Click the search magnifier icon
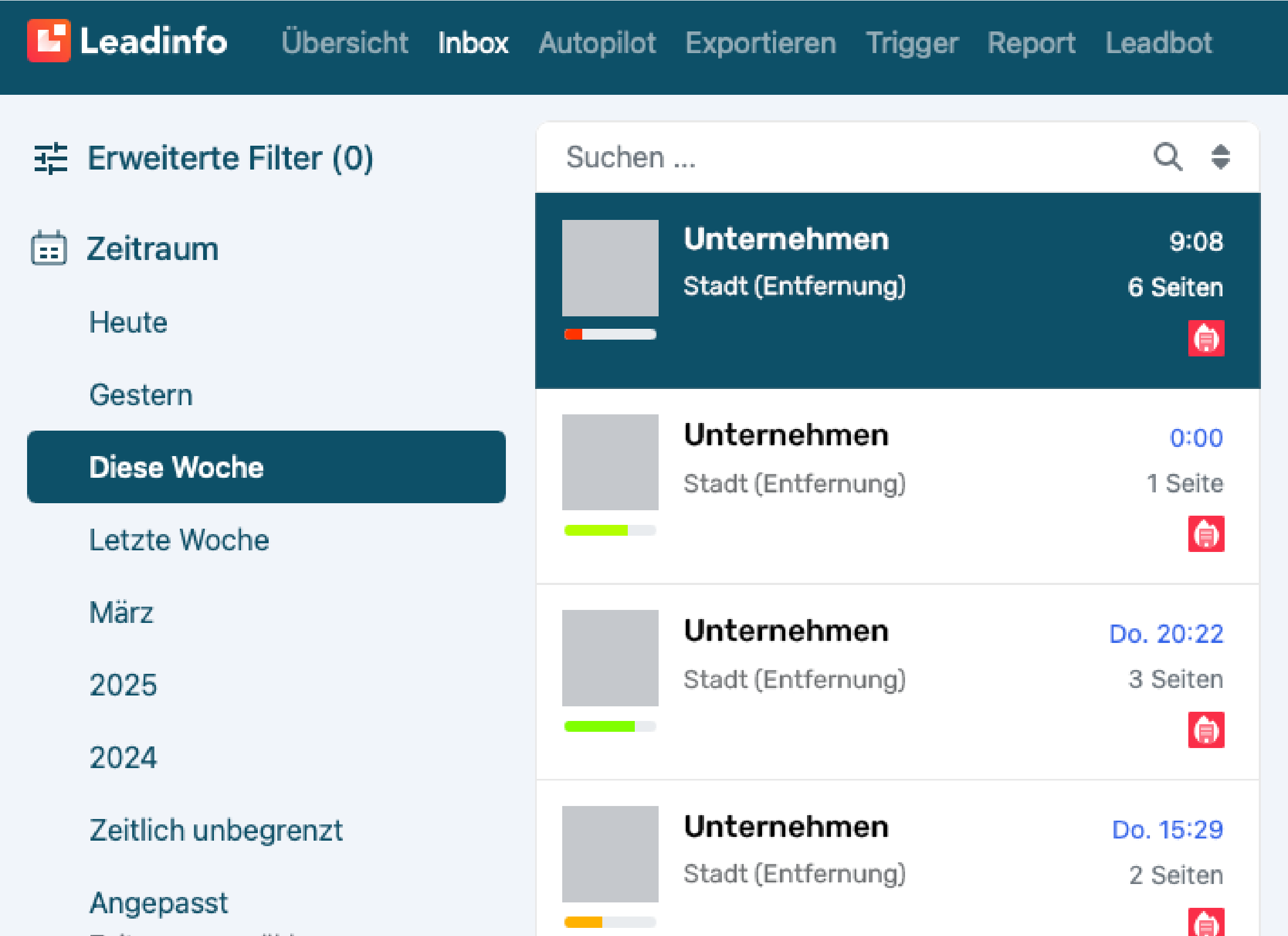The height and width of the screenshot is (936, 1288). (x=1168, y=157)
